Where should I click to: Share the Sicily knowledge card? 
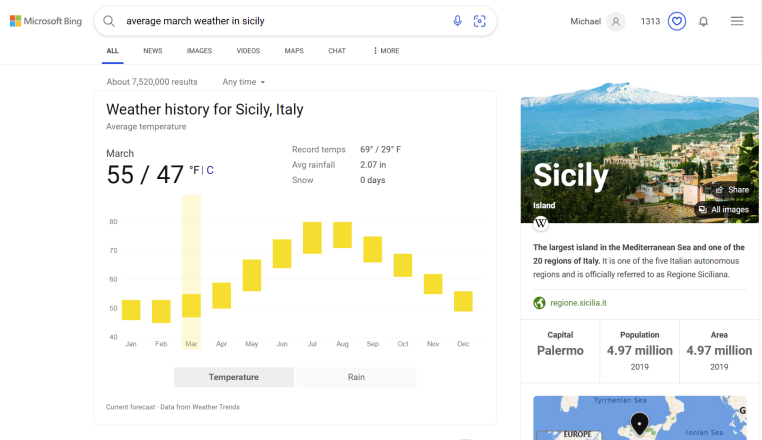click(731, 189)
